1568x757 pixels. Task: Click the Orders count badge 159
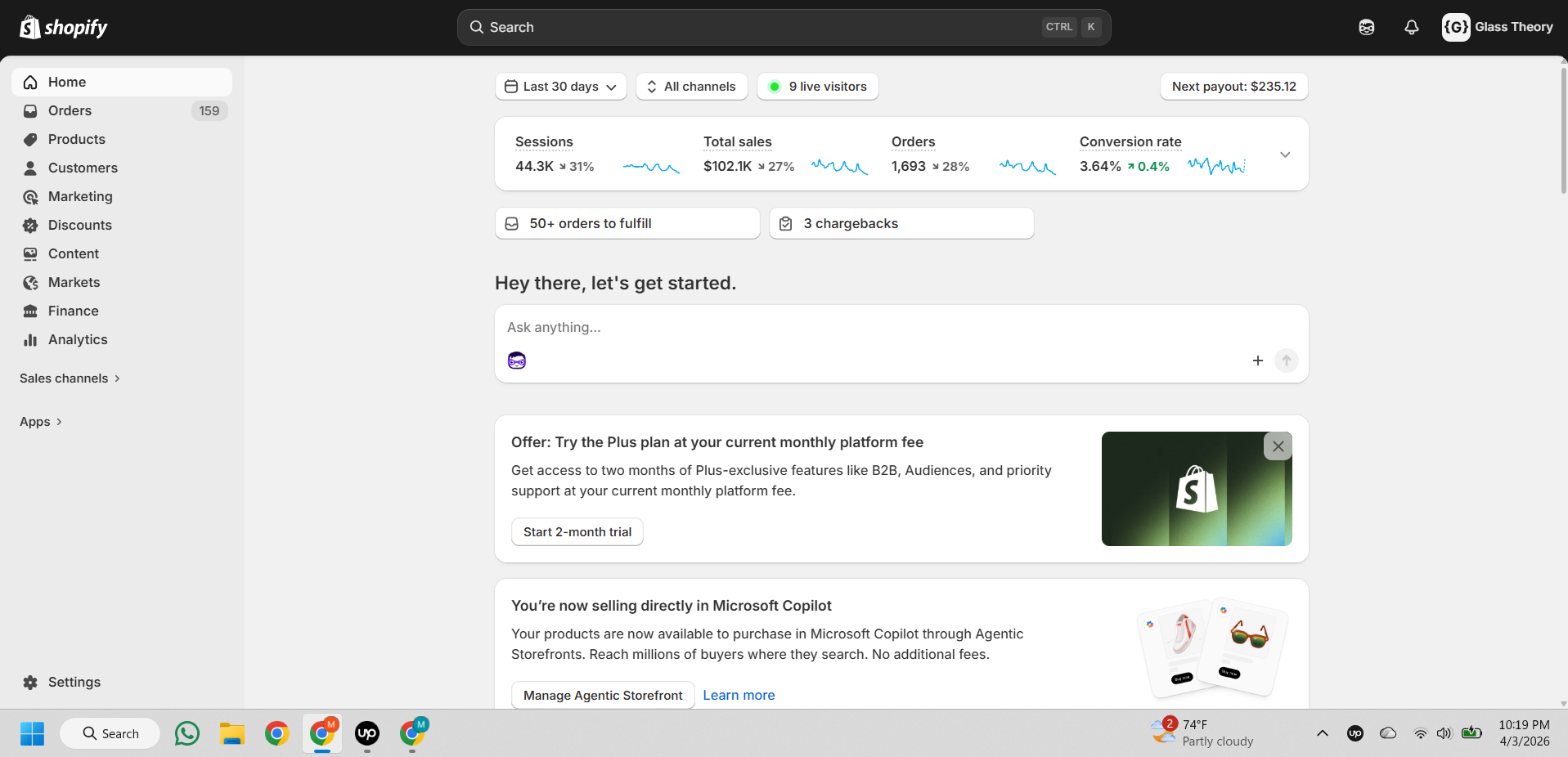pos(209,110)
